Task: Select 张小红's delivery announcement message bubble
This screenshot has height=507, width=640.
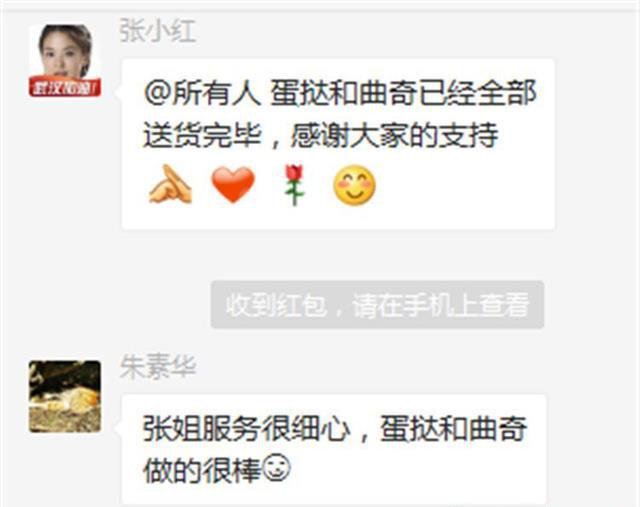Action: pyautogui.click(x=338, y=144)
